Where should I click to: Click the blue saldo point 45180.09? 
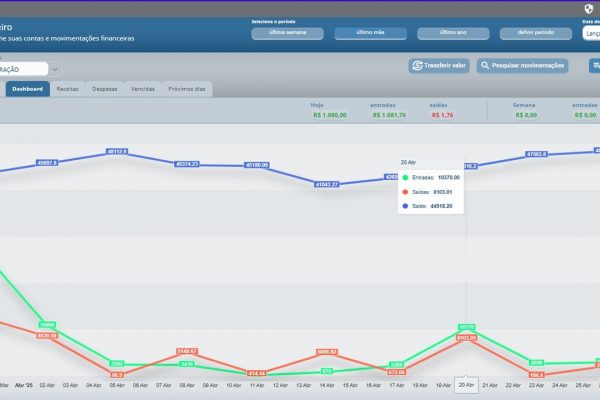pyautogui.click(x=257, y=165)
